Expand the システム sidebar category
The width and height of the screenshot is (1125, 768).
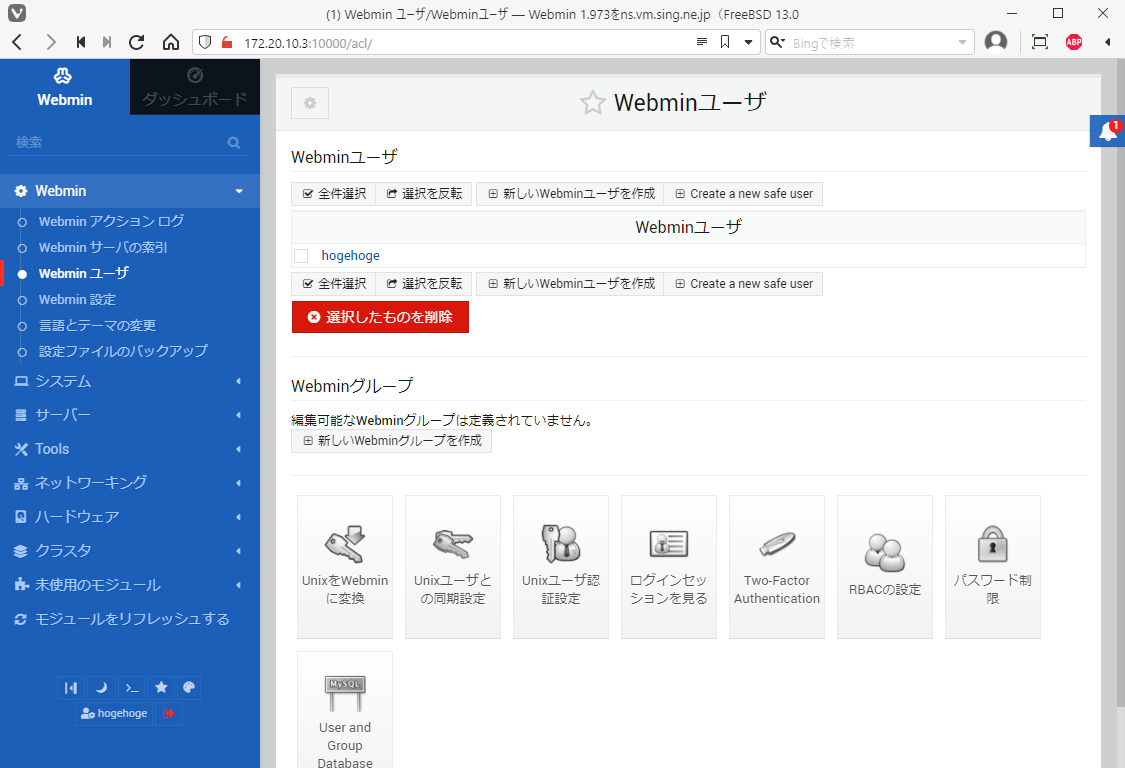(130, 381)
